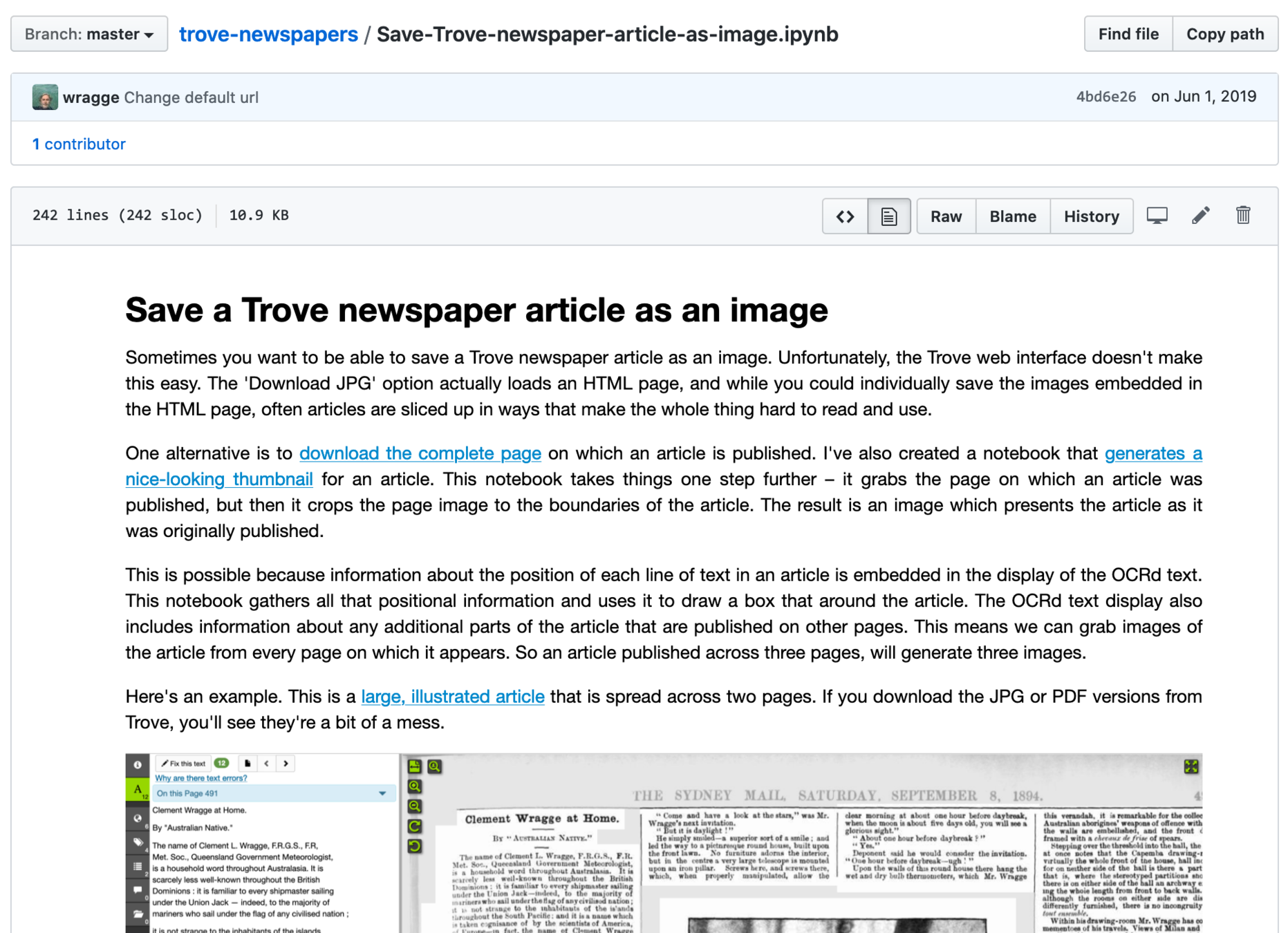Open the file History

pyautogui.click(x=1091, y=216)
